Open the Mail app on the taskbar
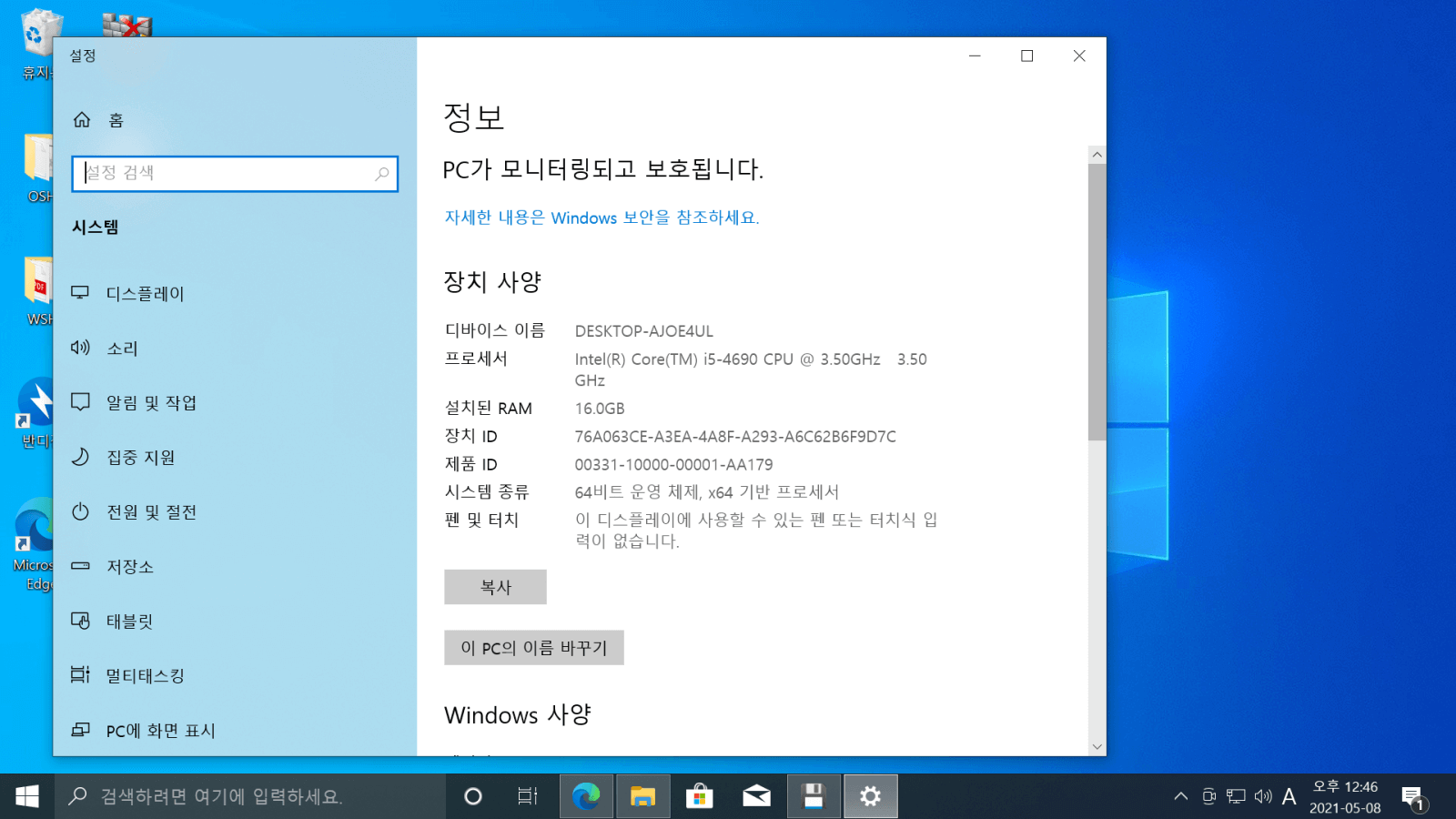Viewport: 1456px width, 819px height. click(756, 796)
